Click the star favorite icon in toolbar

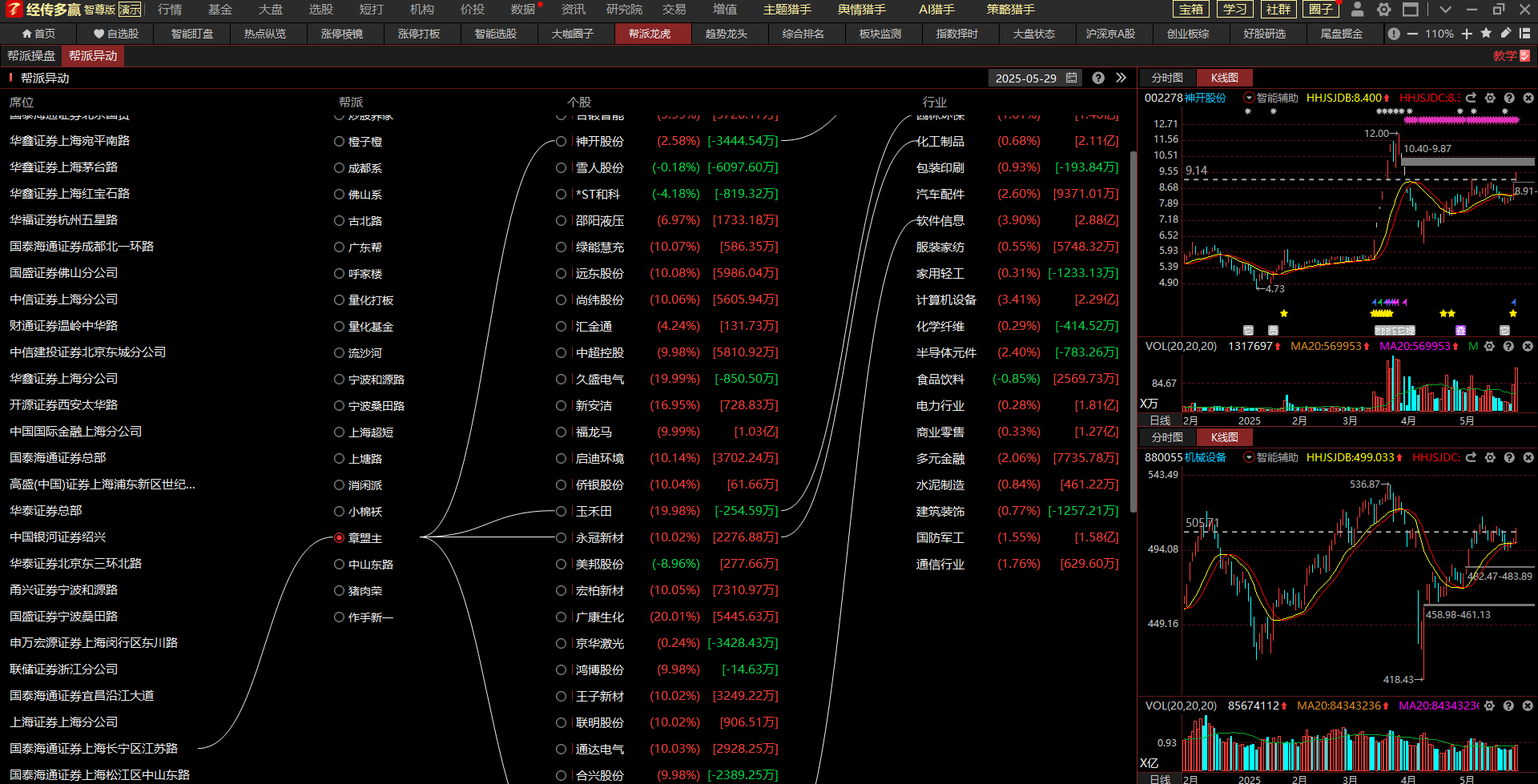click(1486, 34)
